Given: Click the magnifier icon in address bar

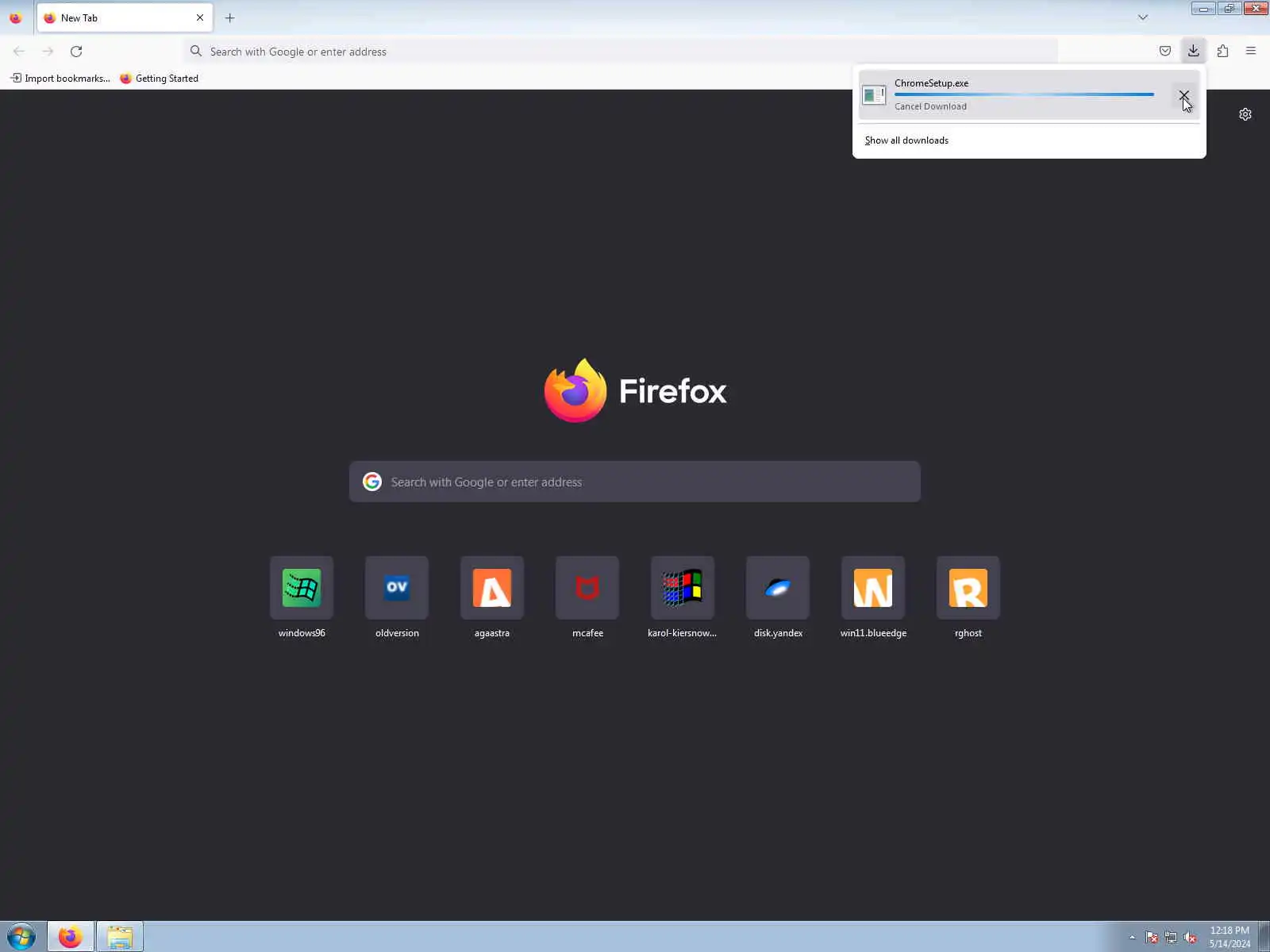Looking at the screenshot, I should tap(196, 52).
